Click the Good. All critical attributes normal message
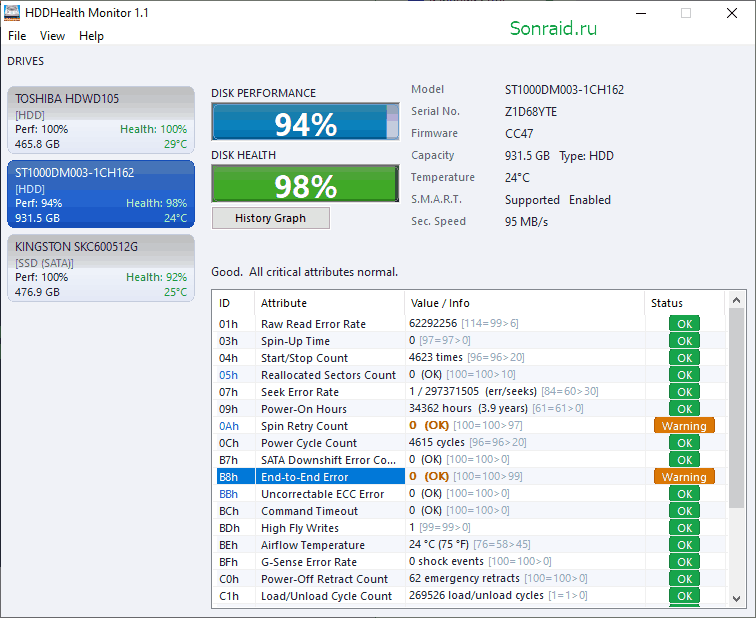756x618 pixels. 304,272
